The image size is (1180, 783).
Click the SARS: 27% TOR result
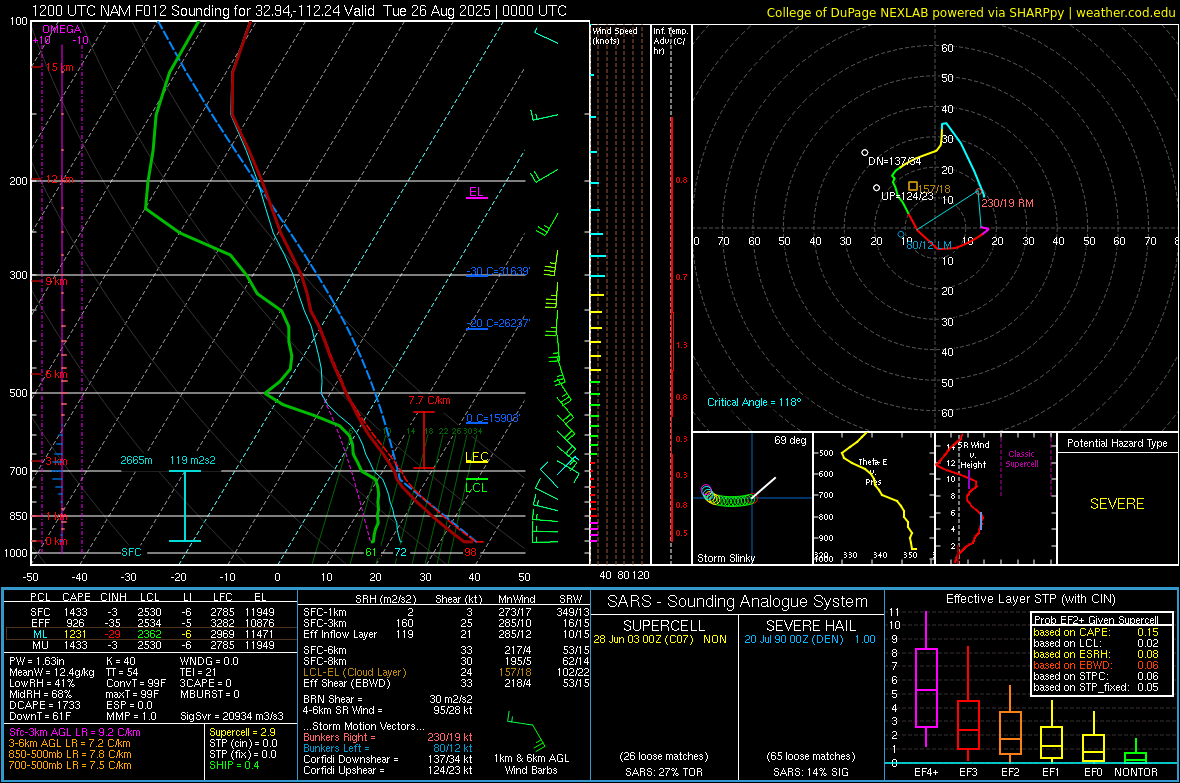[664, 772]
